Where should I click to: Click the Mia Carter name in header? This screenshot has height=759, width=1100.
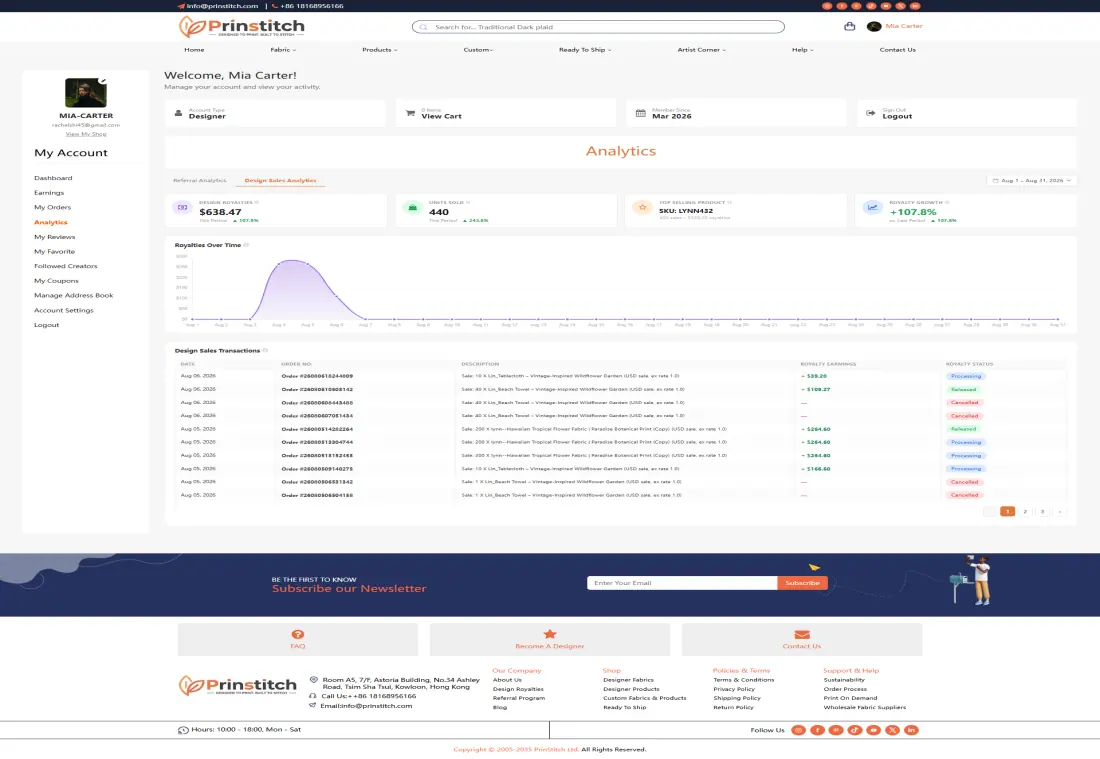(x=904, y=26)
